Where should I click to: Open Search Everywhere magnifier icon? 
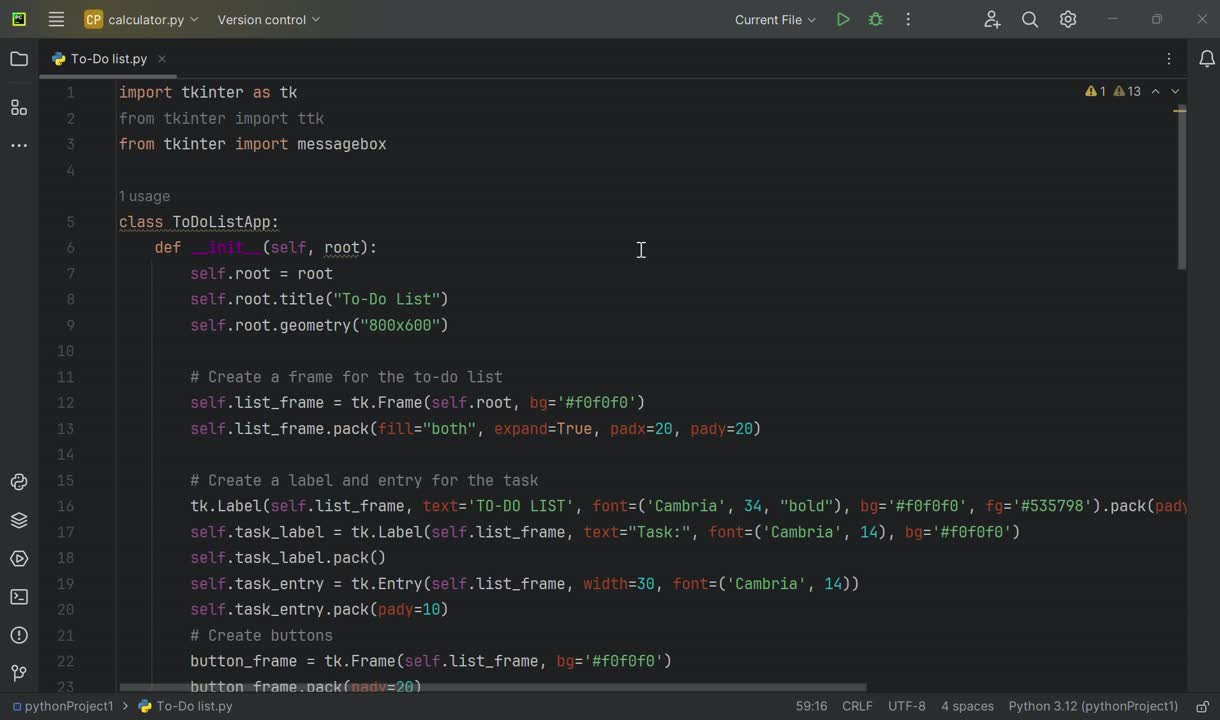(x=1030, y=20)
